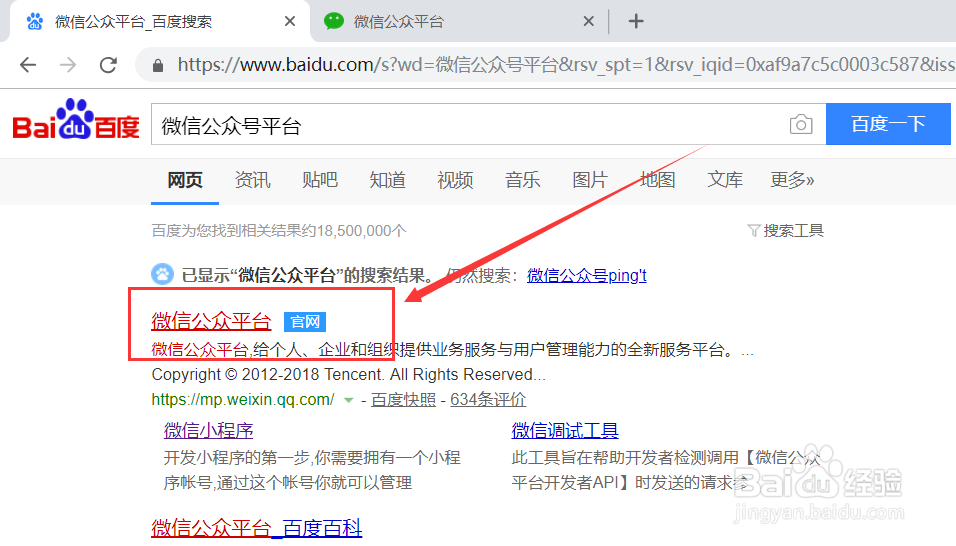The image size is (956, 546).
Task: Switch to 视频 results
Action: tap(455, 180)
